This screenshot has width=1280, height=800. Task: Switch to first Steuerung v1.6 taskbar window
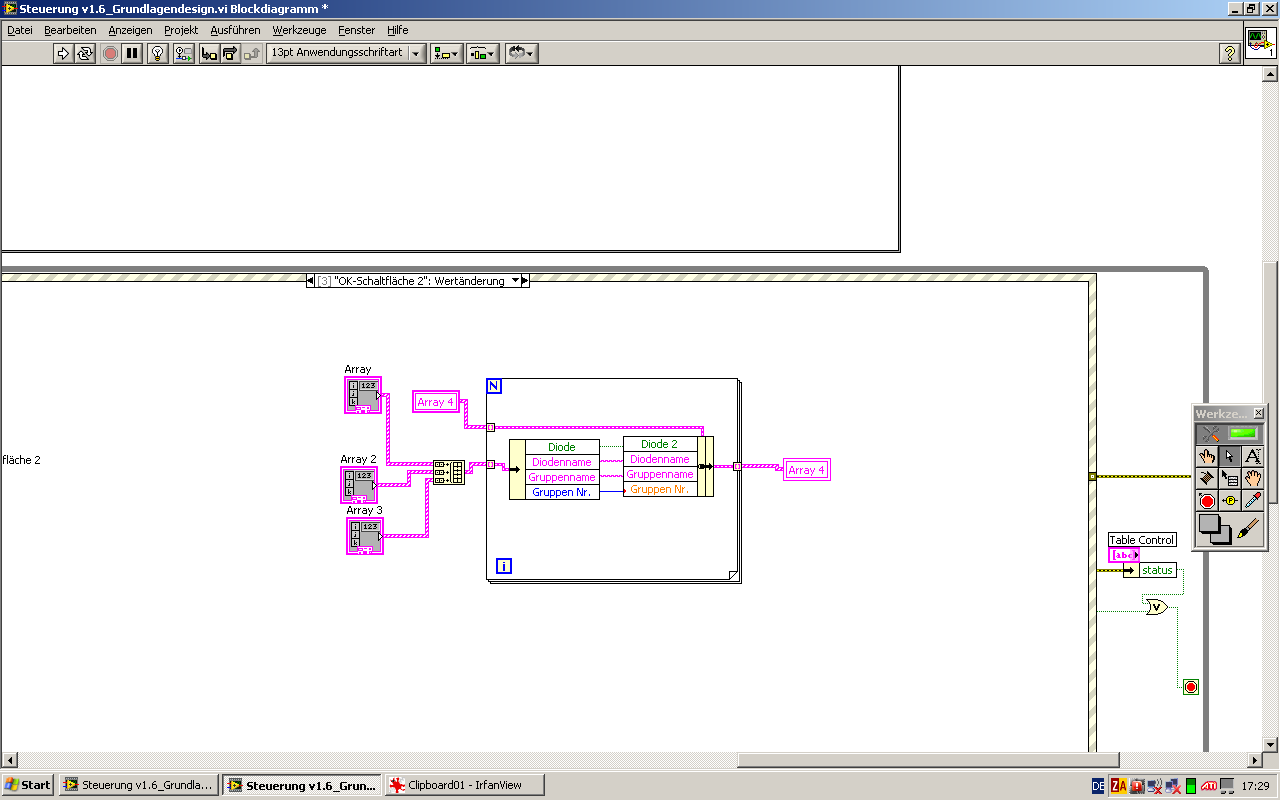click(x=138, y=785)
